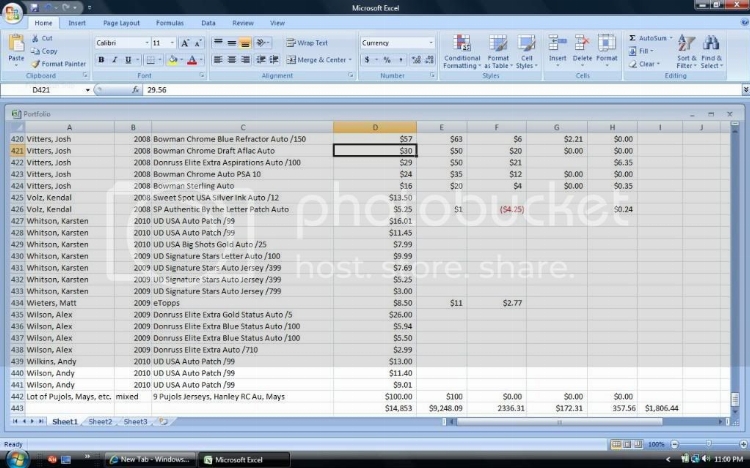
Task: Toggle Align Text Right
Action: pyautogui.click(x=245, y=60)
